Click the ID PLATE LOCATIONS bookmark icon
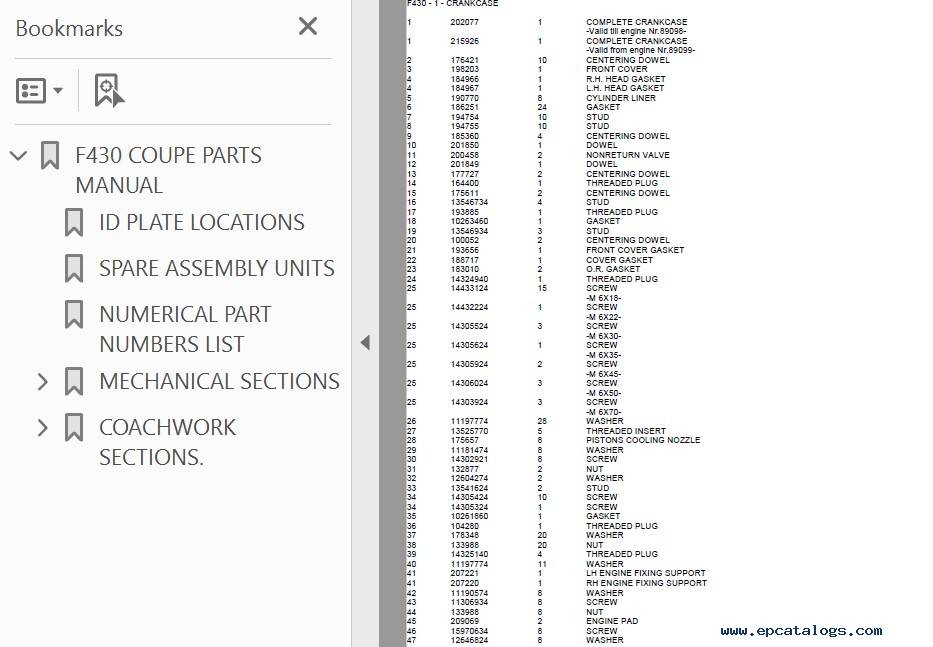933x647 pixels. pos(74,222)
